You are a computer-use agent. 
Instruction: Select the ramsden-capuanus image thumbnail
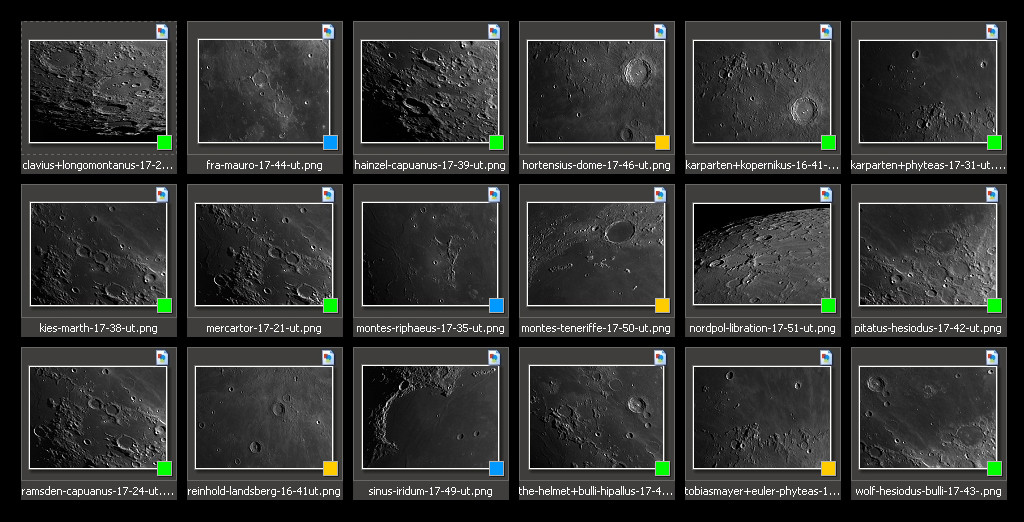click(x=99, y=417)
